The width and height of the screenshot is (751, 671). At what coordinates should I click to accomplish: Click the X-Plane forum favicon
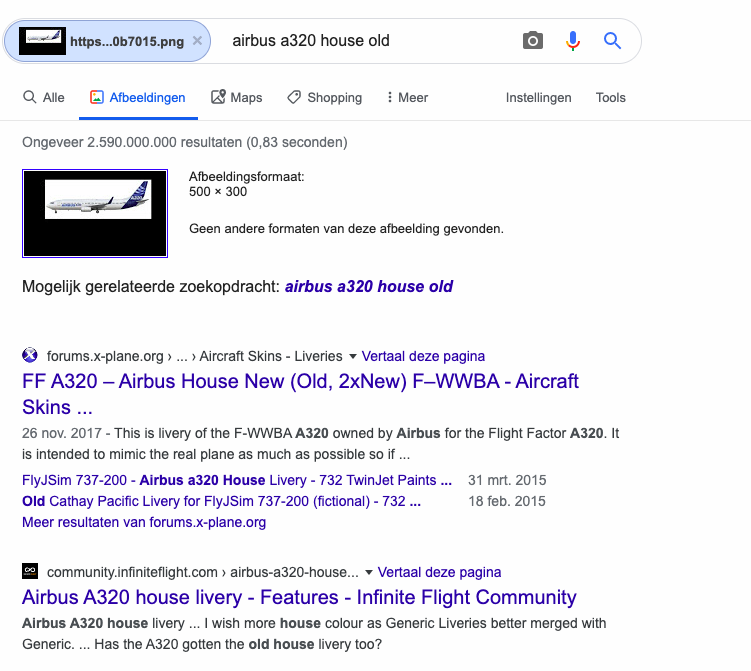point(30,355)
